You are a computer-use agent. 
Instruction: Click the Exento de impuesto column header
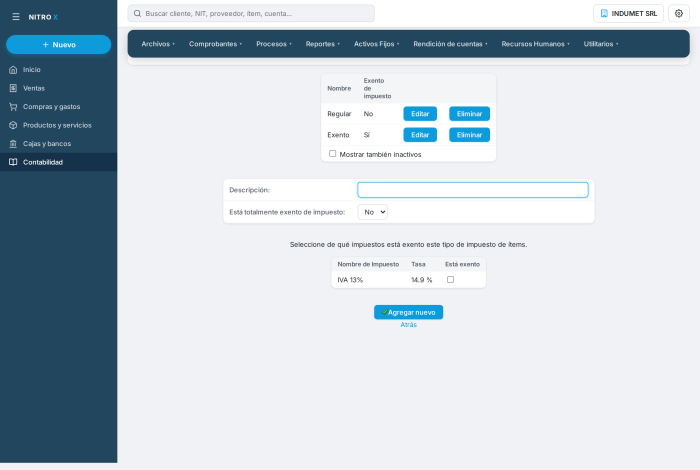(377, 88)
